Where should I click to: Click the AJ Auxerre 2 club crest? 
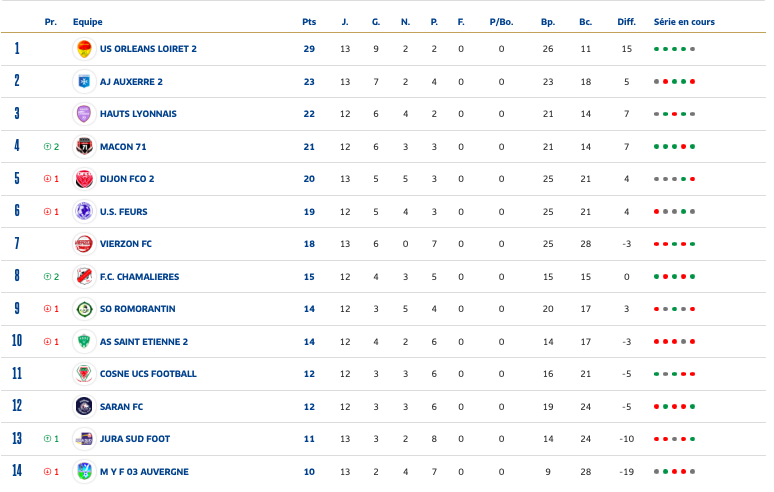83,82
